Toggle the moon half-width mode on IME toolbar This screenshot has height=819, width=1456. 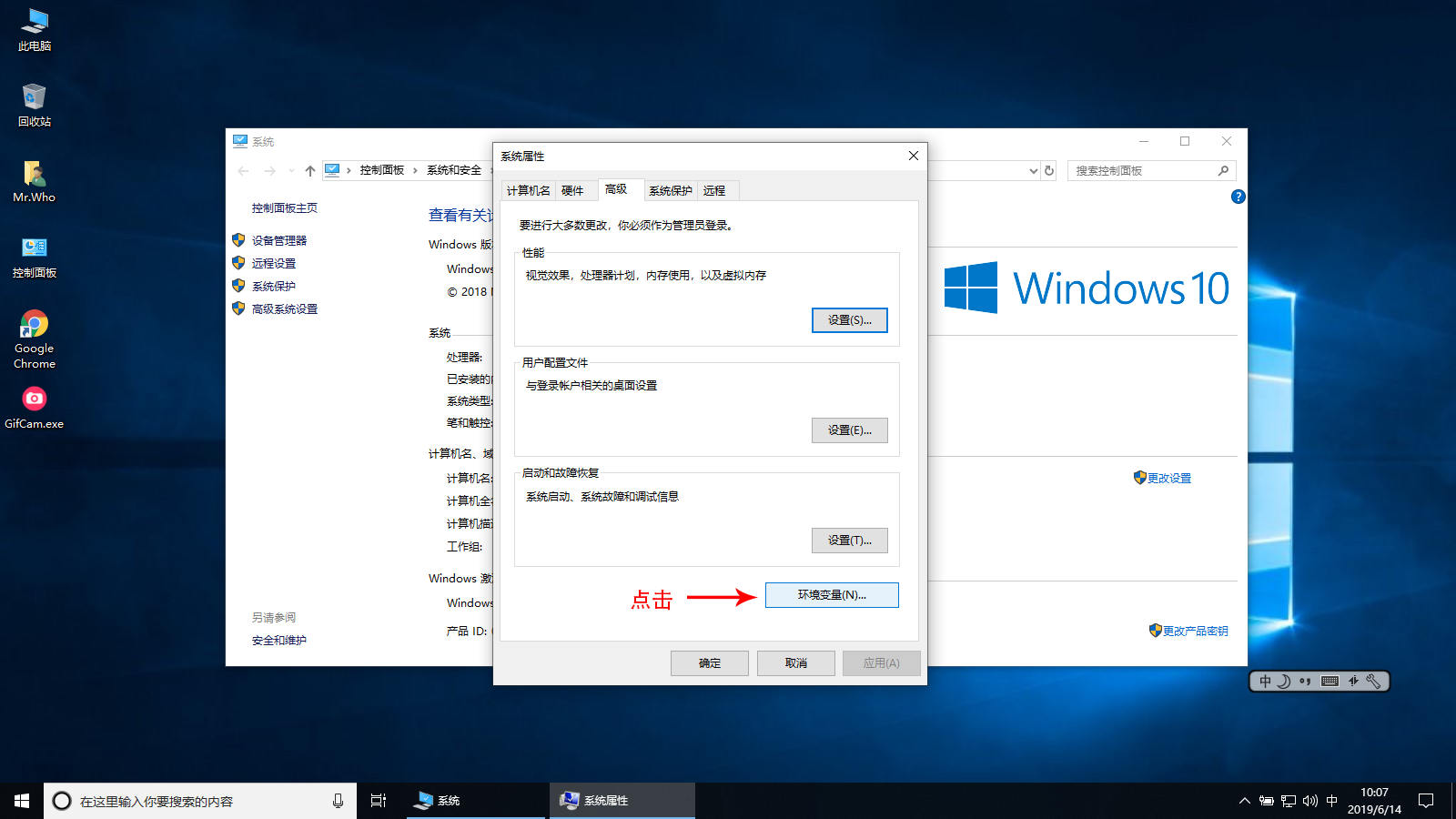pyautogui.click(x=1284, y=681)
